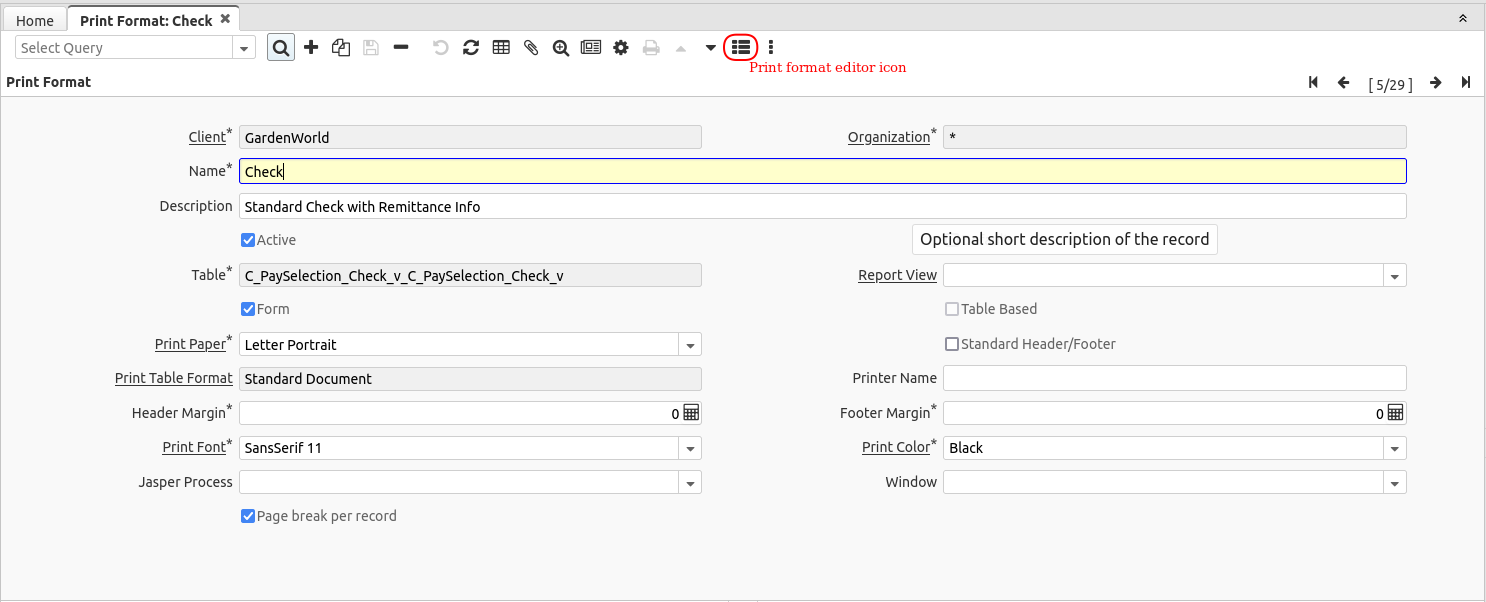Image resolution: width=1486 pixels, height=602 pixels.
Task: Click the Process gear icon
Action: click(x=621, y=47)
